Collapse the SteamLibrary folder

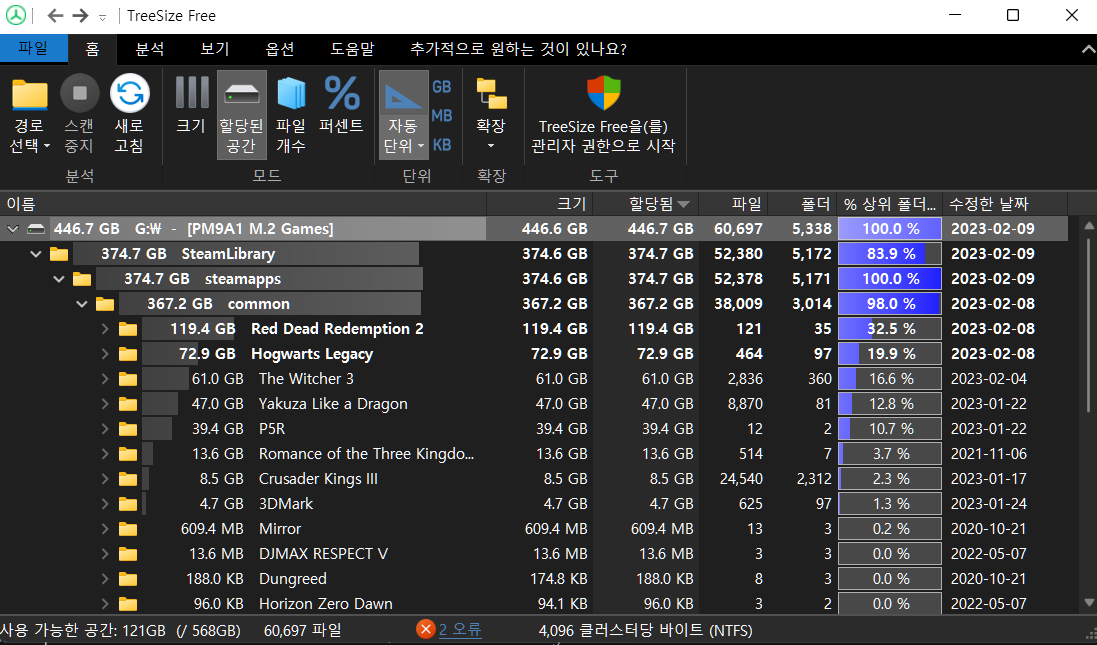point(36,254)
